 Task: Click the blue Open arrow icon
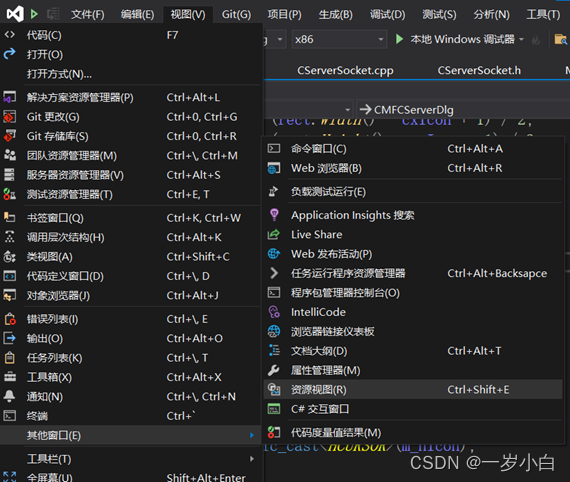[9, 54]
